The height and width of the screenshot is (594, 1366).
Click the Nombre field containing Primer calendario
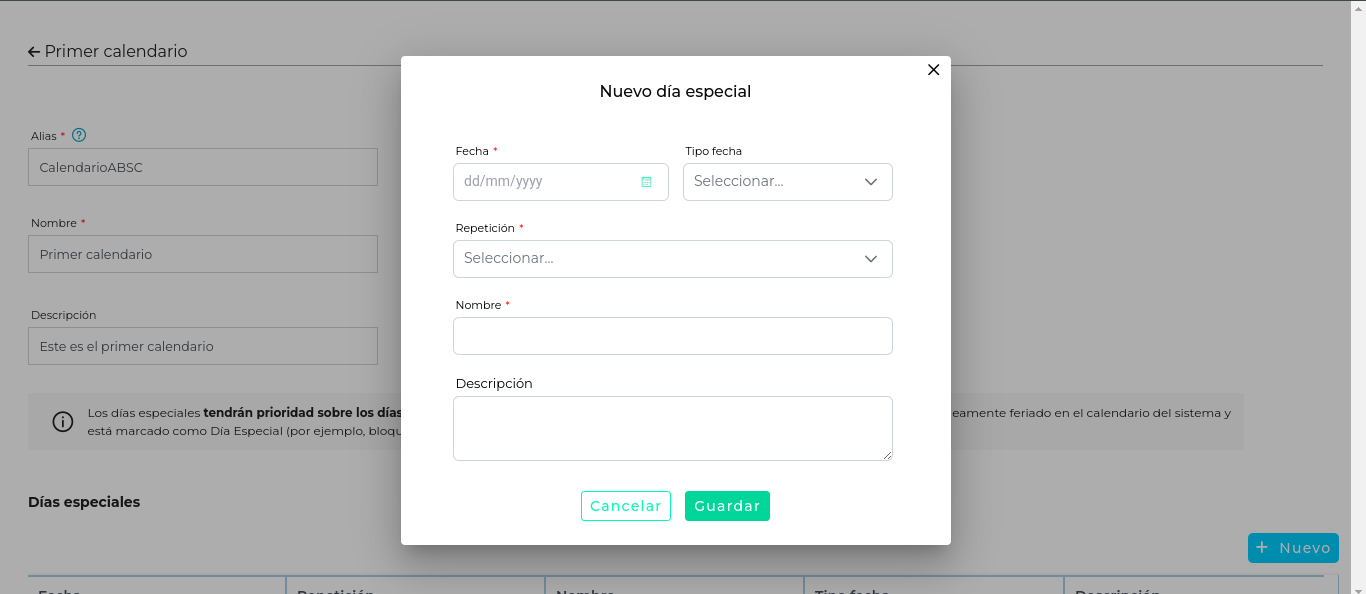click(203, 254)
